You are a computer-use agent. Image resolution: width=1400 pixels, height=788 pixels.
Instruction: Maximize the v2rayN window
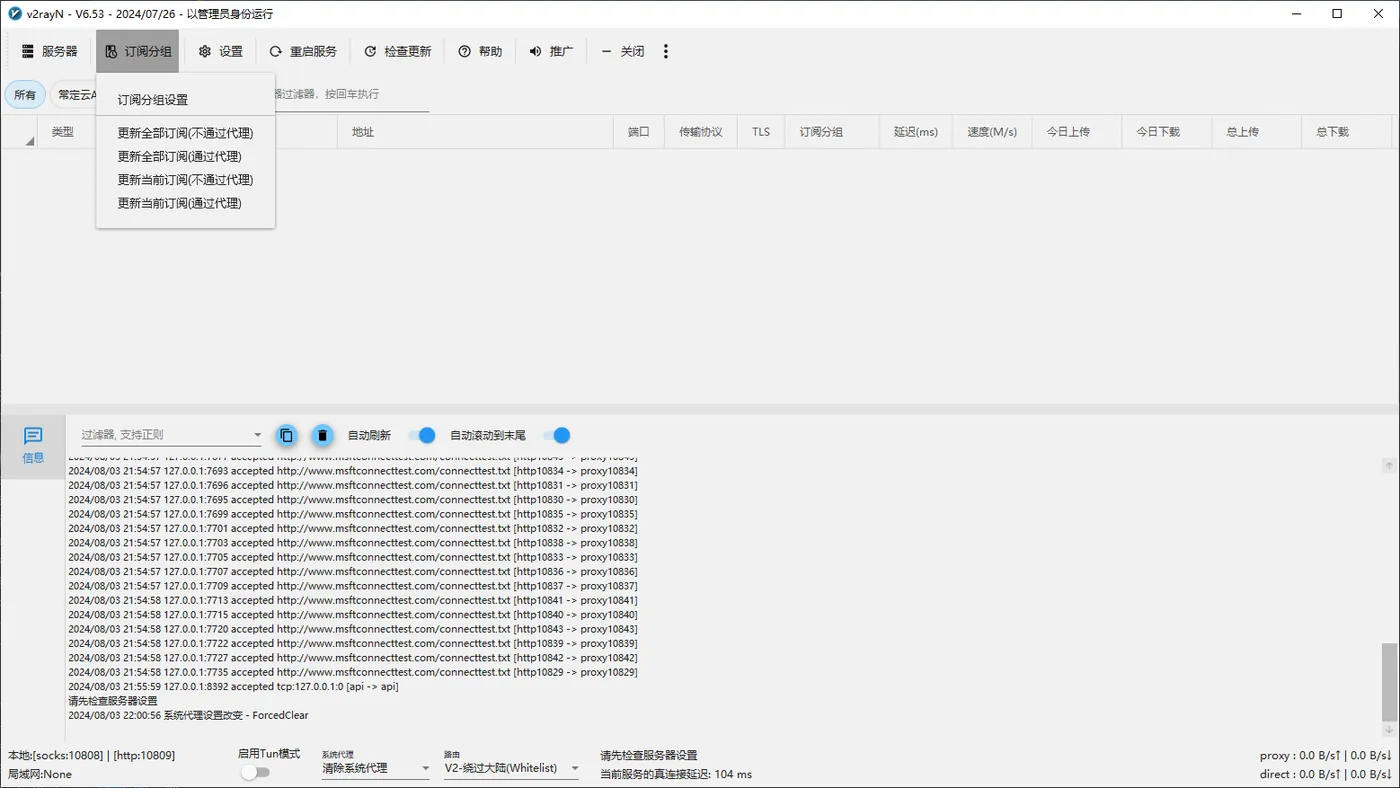tap(1337, 14)
